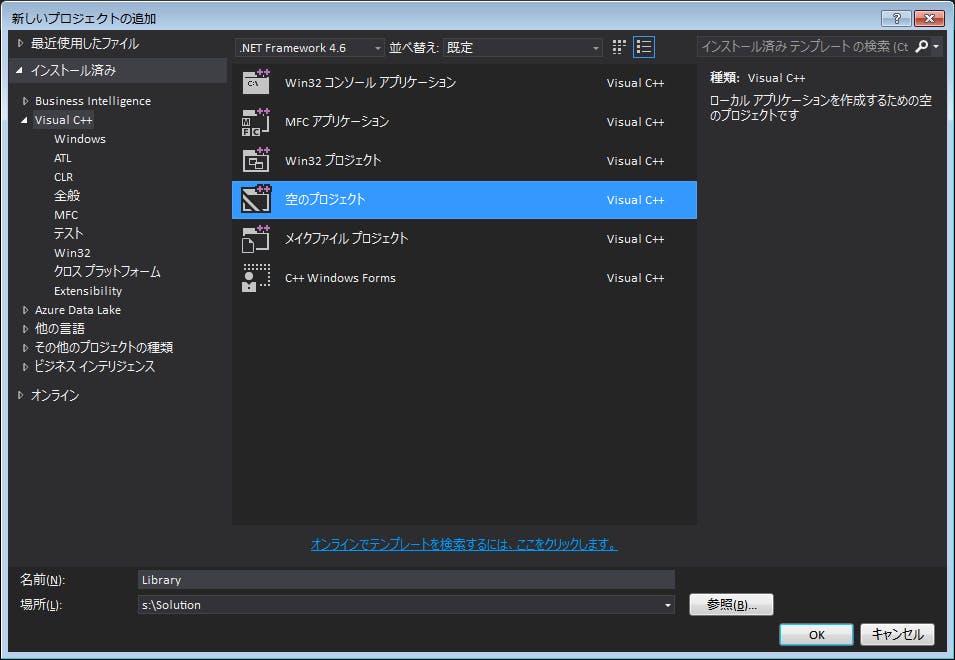This screenshot has width=955, height=660.
Task: Collapse the インストール済み node
Action: coord(19,70)
